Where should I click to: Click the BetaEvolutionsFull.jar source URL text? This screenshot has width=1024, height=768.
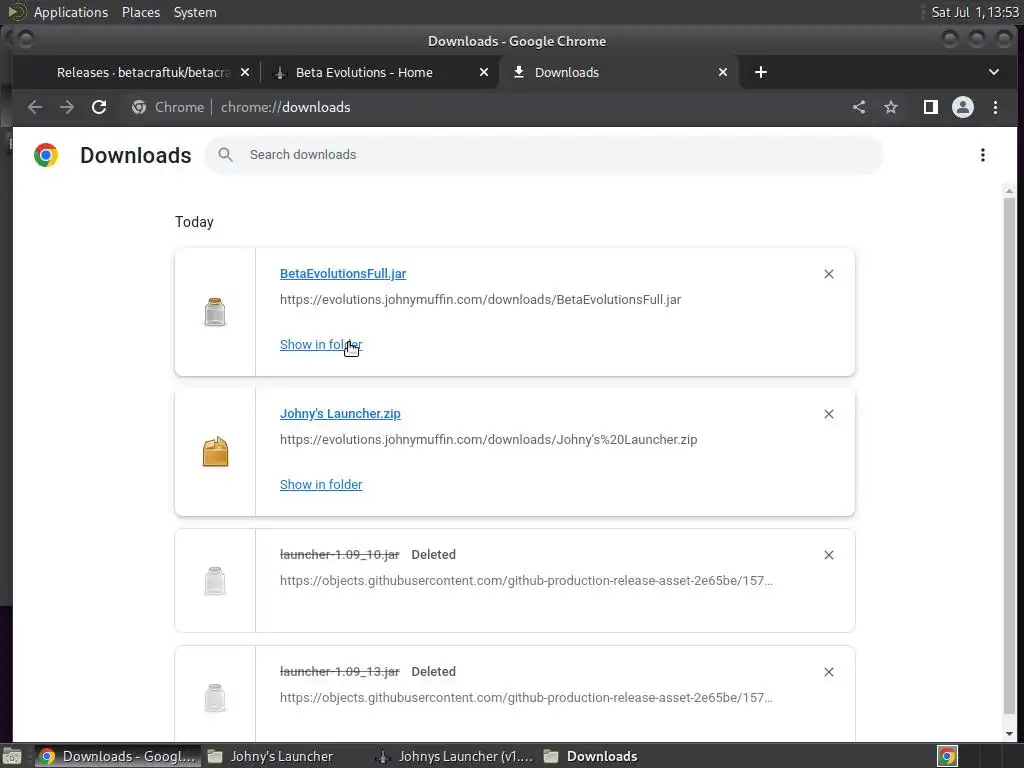coord(480,300)
